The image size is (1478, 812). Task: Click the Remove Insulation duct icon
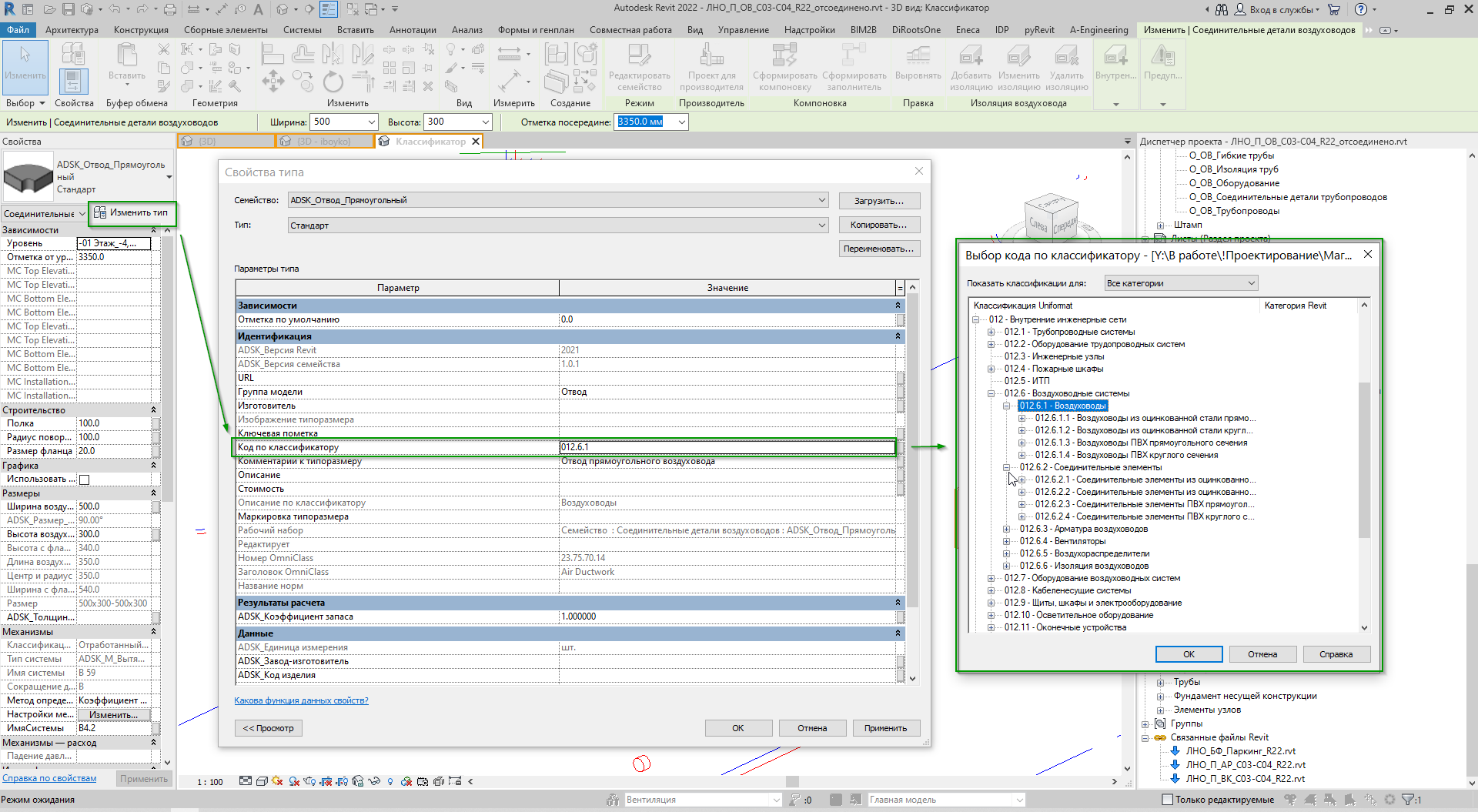click(1066, 55)
